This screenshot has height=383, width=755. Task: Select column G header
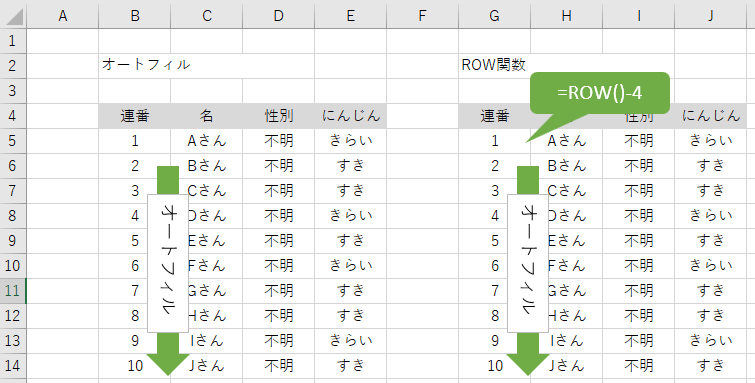point(495,16)
